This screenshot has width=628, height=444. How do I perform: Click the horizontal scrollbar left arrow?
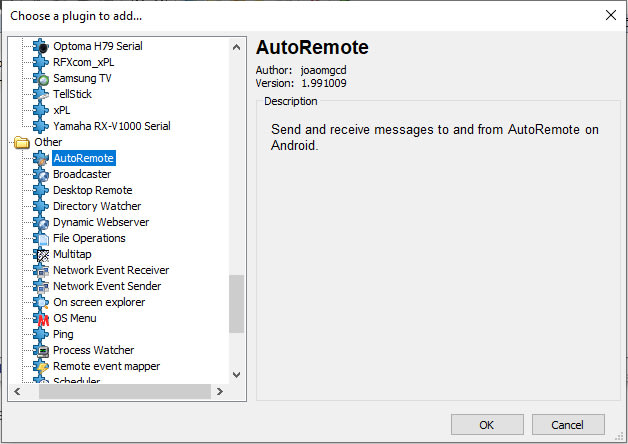17,391
